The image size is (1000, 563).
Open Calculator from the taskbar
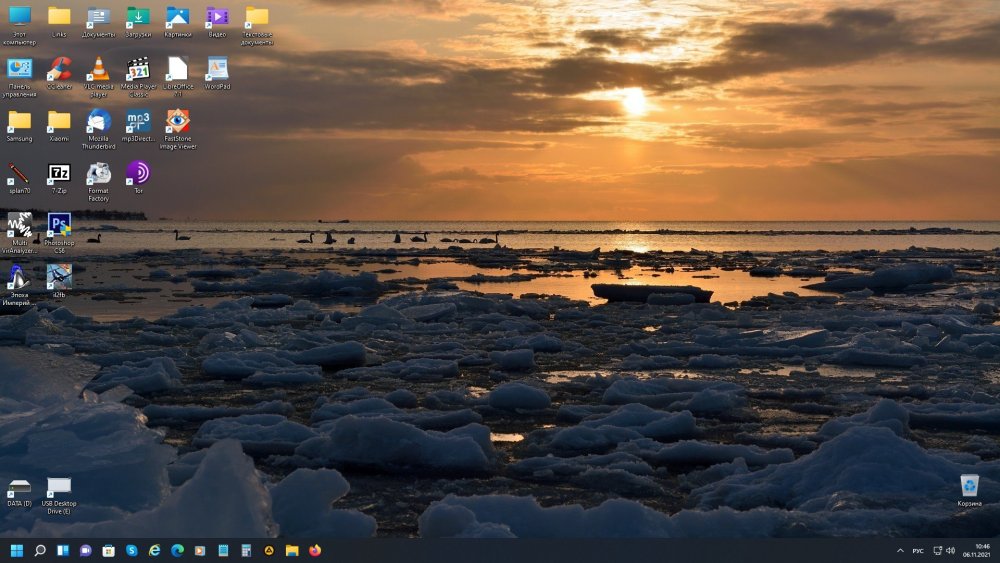tap(246, 550)
